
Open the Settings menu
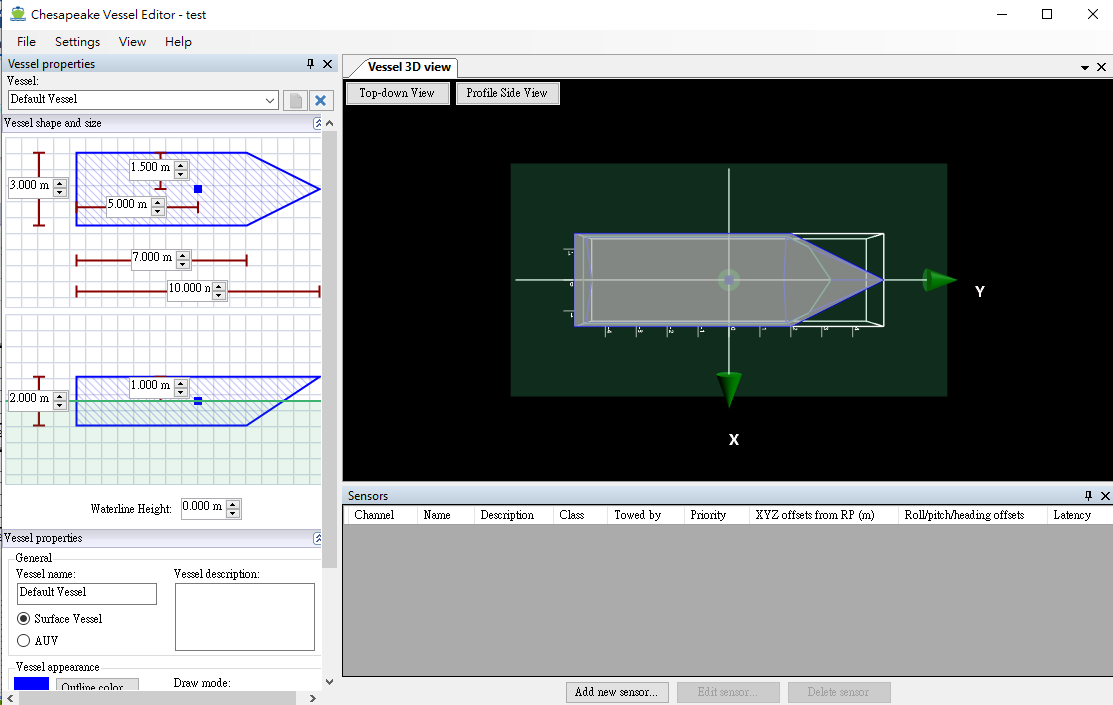tap(77, 42)
